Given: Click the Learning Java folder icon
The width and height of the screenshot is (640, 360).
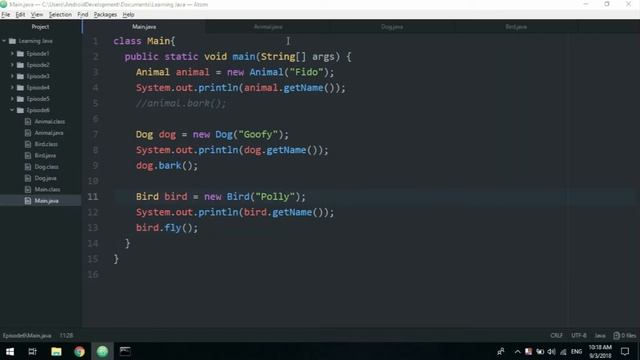Looking at the screenshot, I should pos(12,41).
